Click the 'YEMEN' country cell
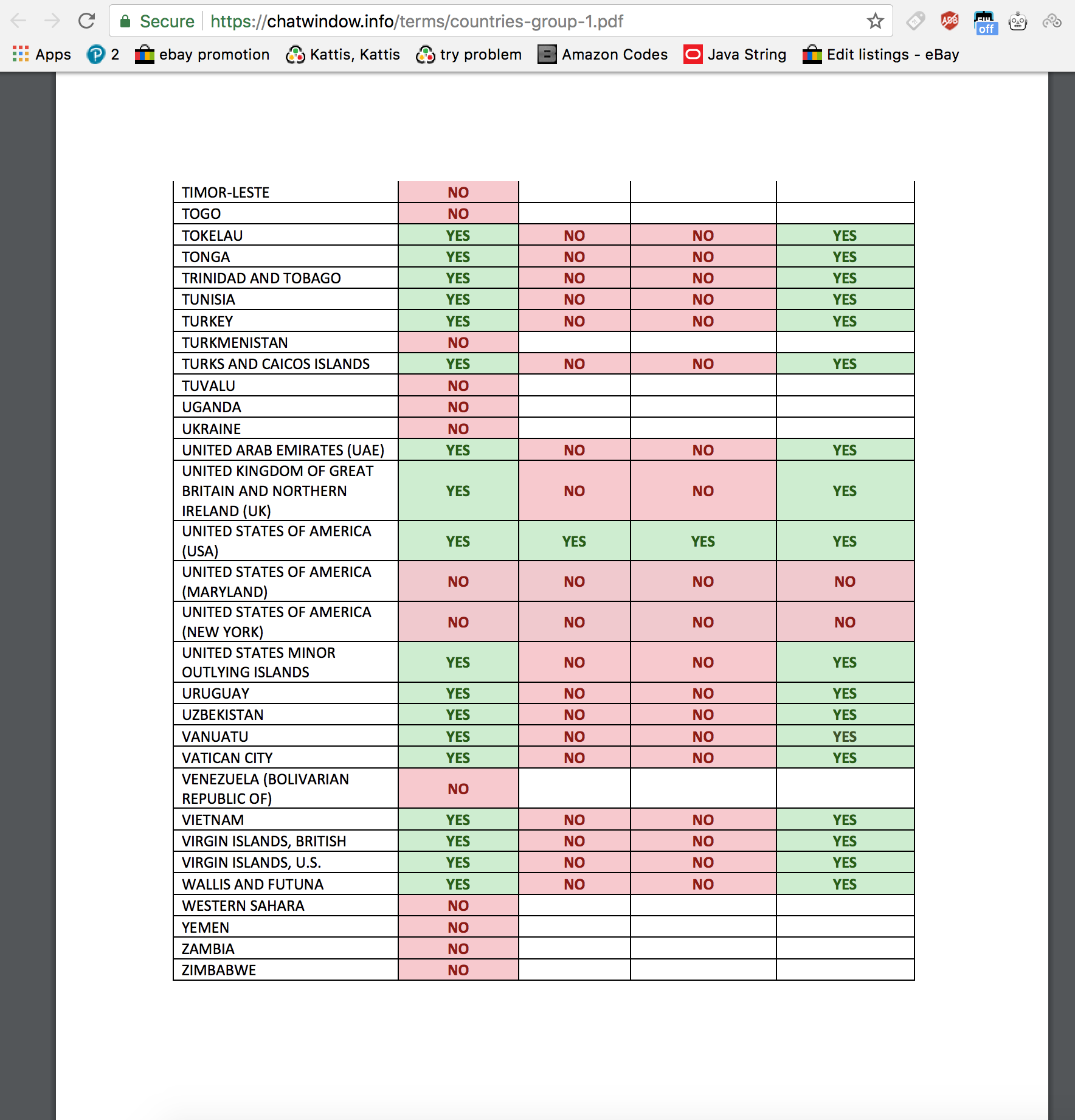Image resolution: width=1075 pixels, height=1120 pixels. [x=286, y=927]
